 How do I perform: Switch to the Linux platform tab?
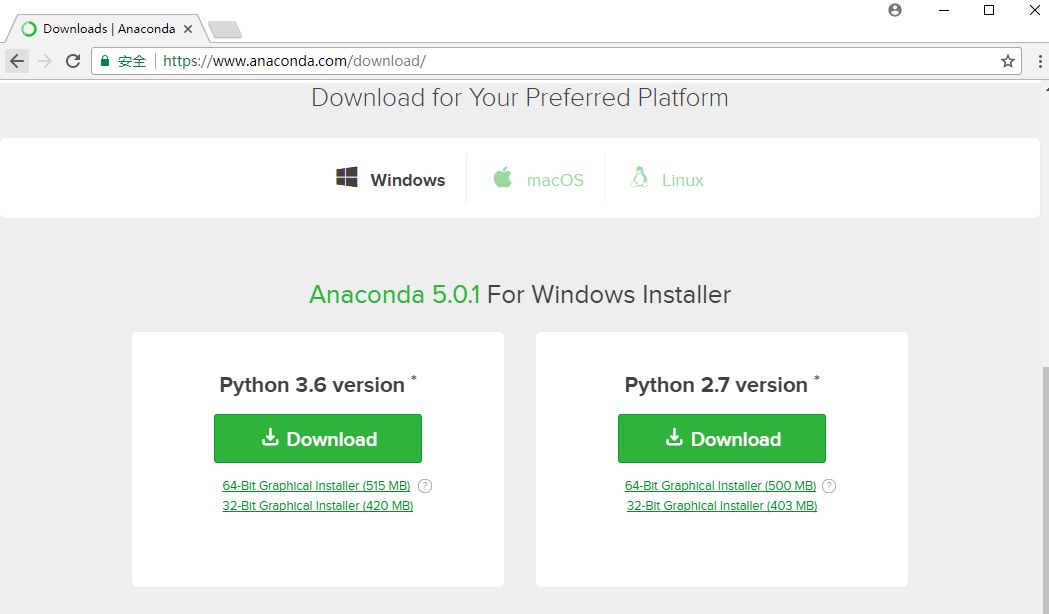[x=667, y=180]
